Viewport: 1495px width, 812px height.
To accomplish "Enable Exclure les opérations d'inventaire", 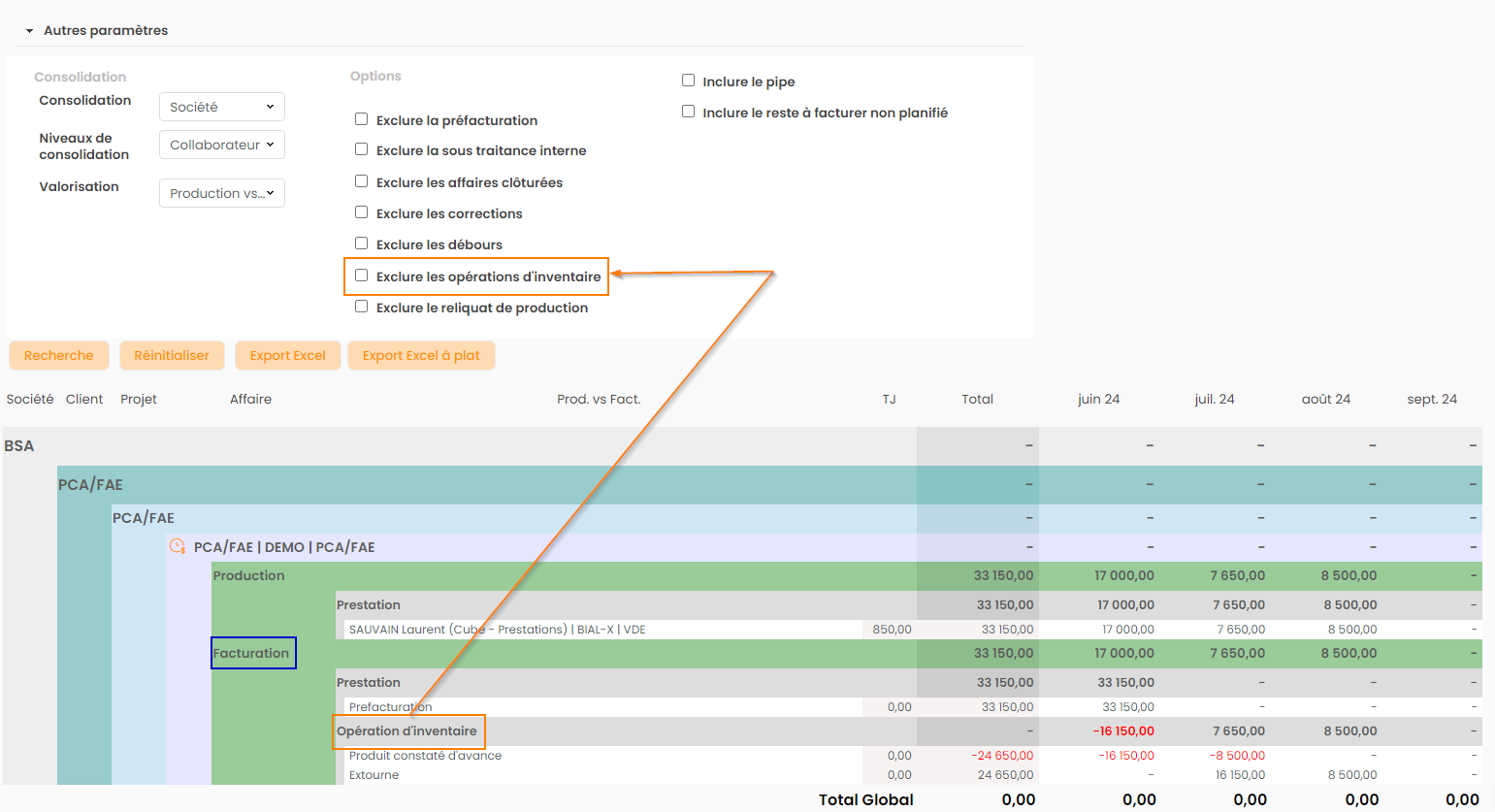I will [362, 276].
